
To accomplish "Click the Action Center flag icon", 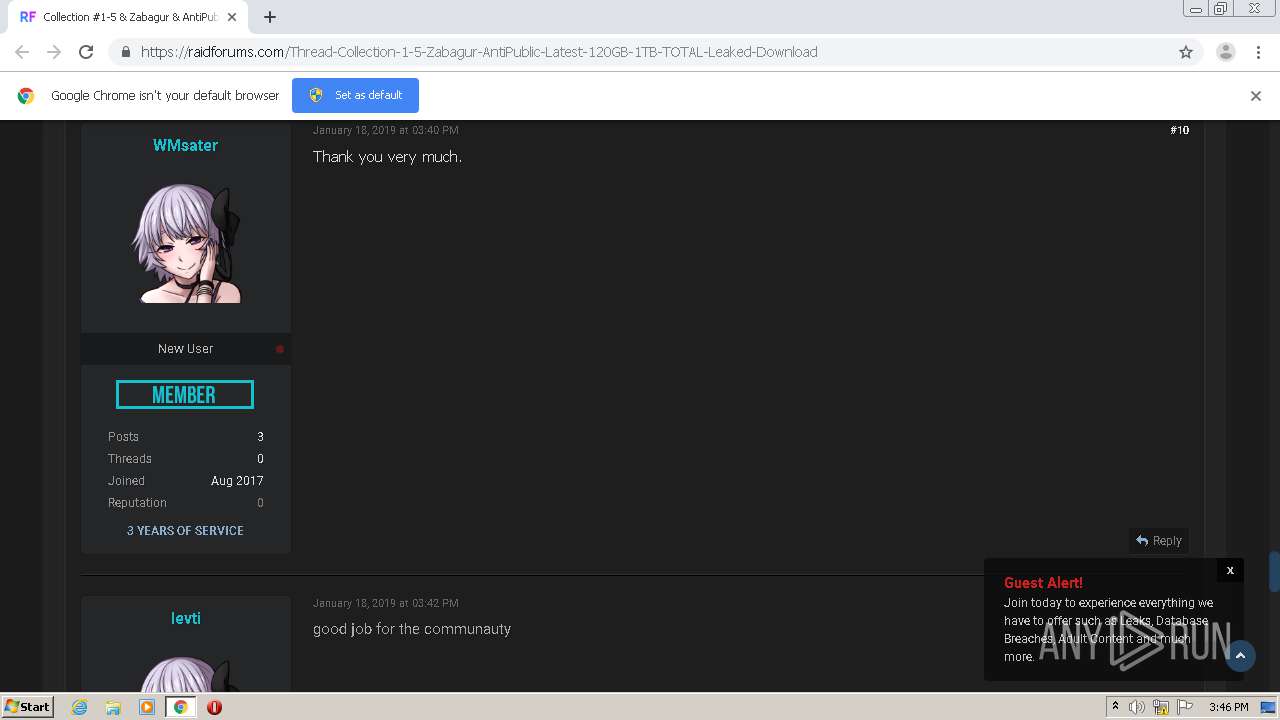I will 1185,707.
